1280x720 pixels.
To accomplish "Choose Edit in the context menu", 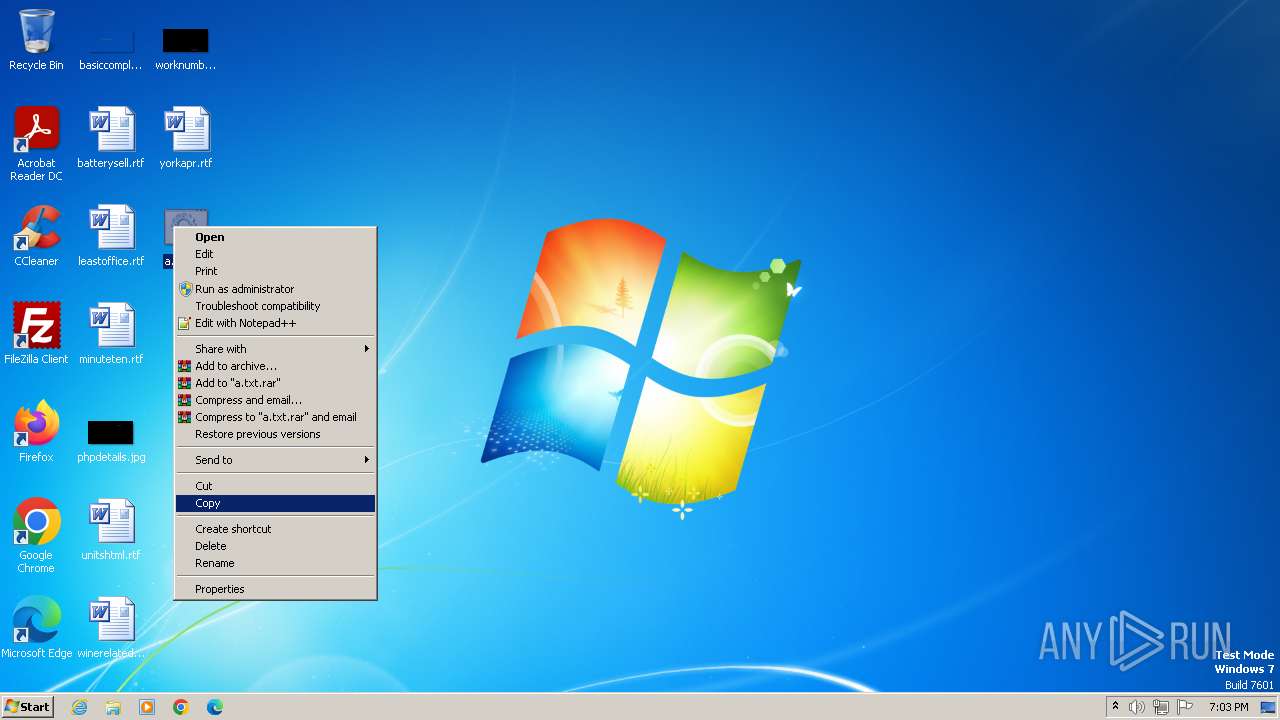I will click(x=275, y=254).
